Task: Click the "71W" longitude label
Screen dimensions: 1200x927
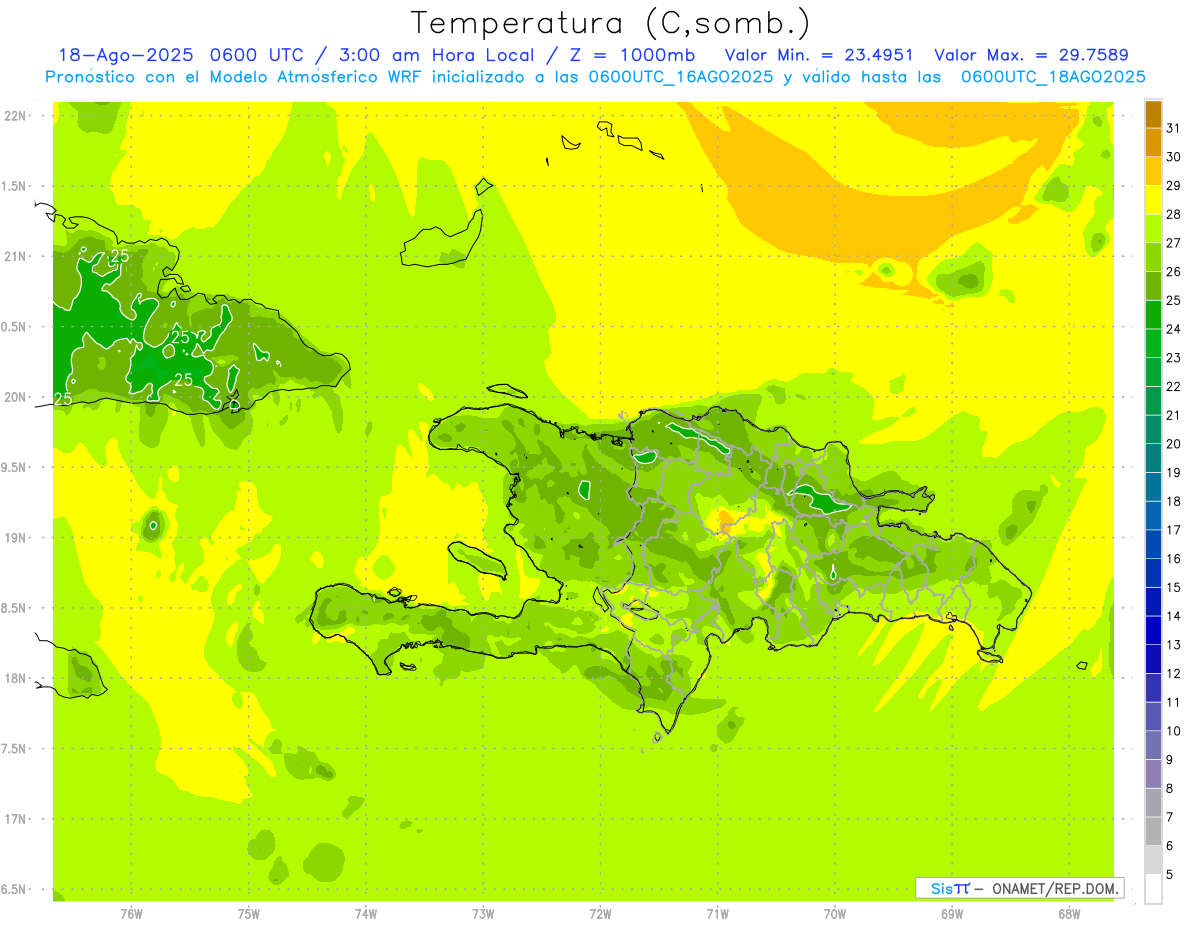Action: [717, 915]
